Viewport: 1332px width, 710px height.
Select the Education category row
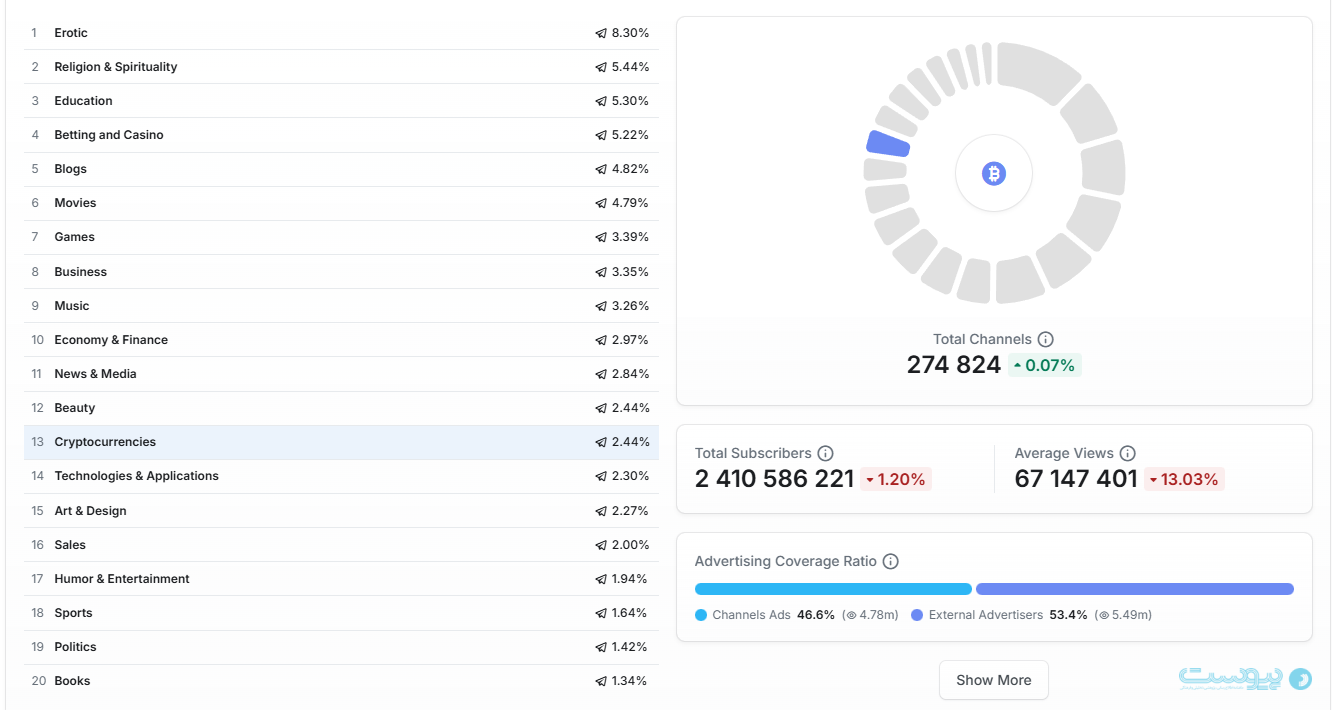click(84, 101)
